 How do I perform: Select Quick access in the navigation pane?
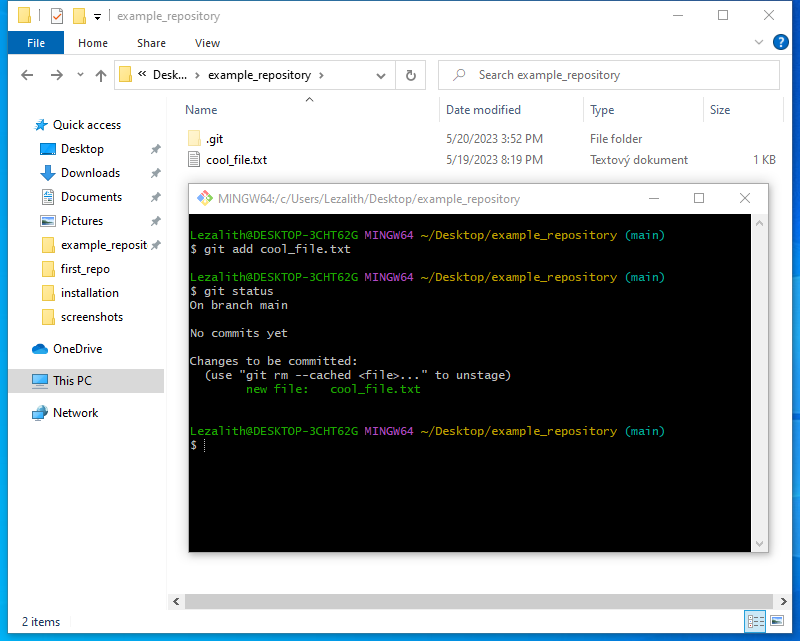87,125
